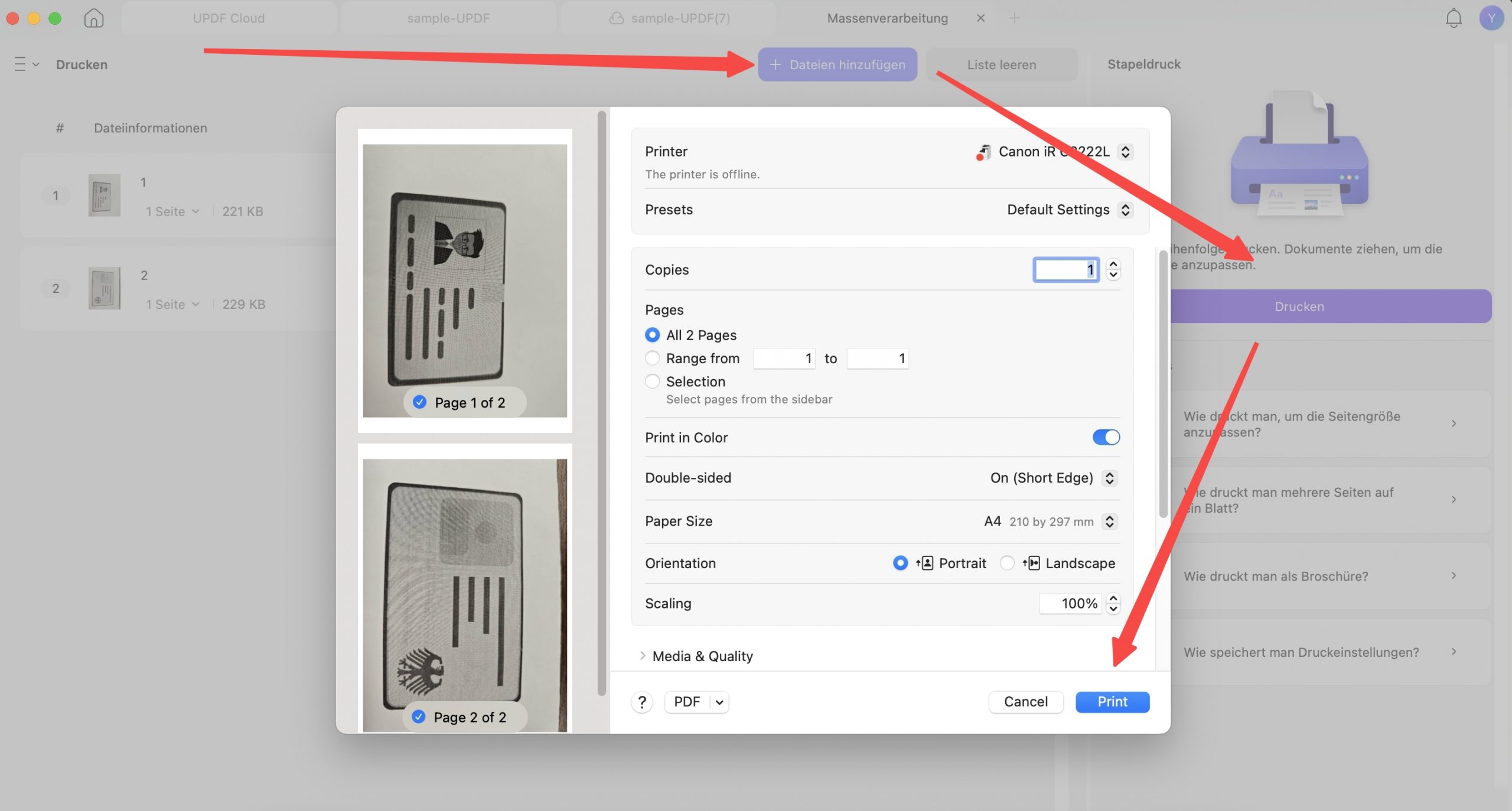Screen dimensions: 1512x811
Task: Toggle Print in Color switch
Action: coord(1106,437)
